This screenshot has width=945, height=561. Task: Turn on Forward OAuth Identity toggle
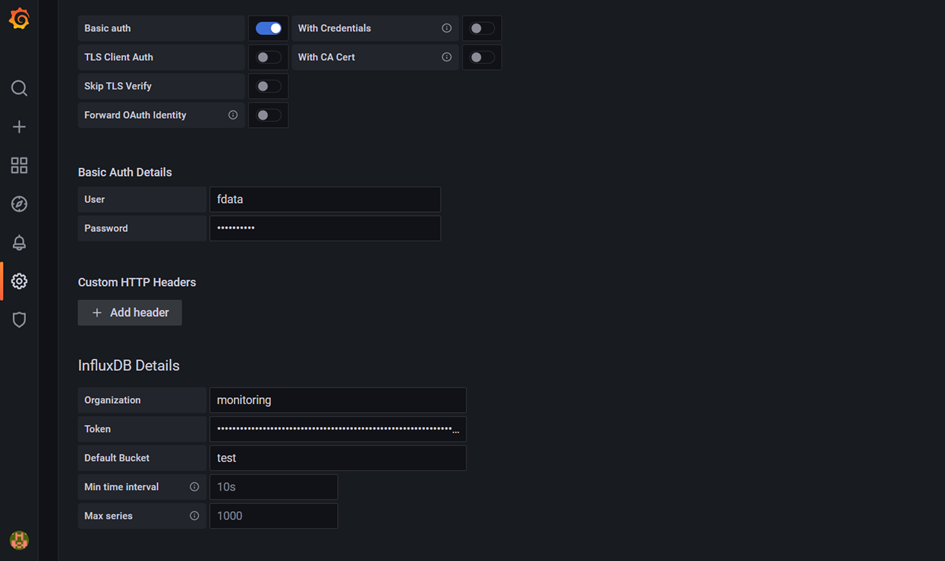[x=268, y=115]
